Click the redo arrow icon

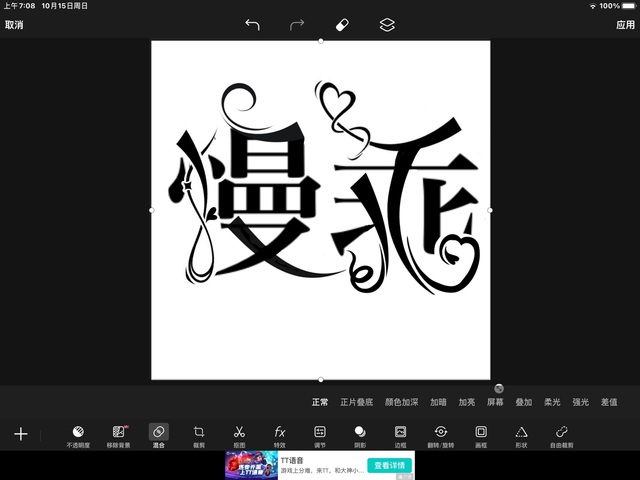point(297,25)
